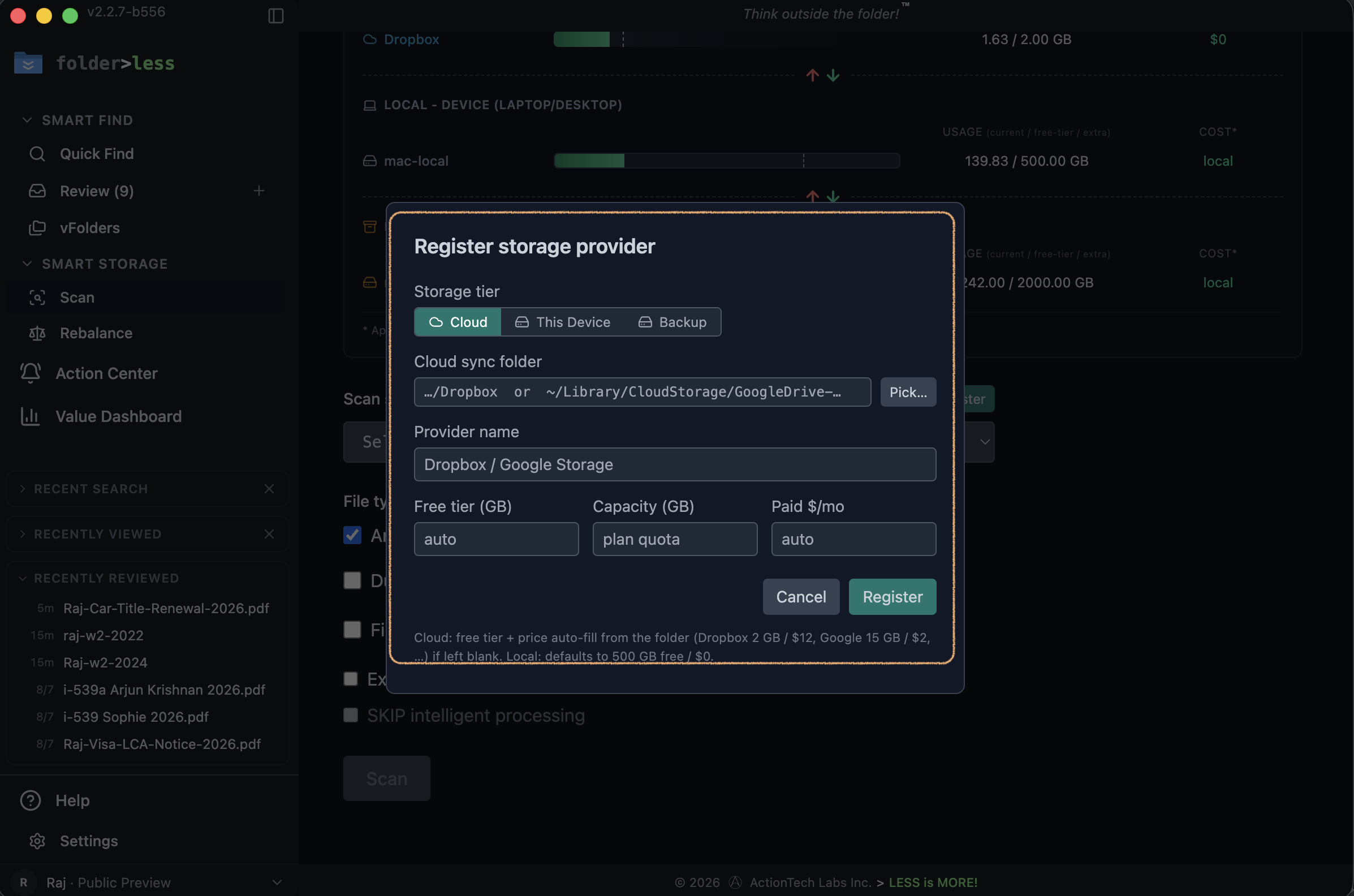Click green down arrow below Dropbox
1354x896 pixels.
(x=833, y=75)
